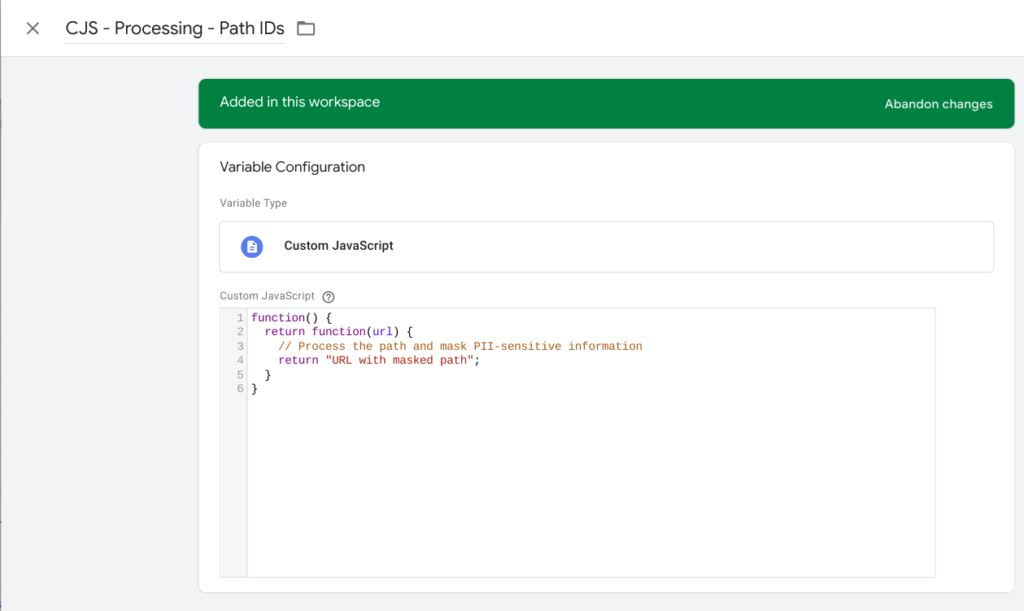Open the folder icon next to the variable name

click(305, 28)
